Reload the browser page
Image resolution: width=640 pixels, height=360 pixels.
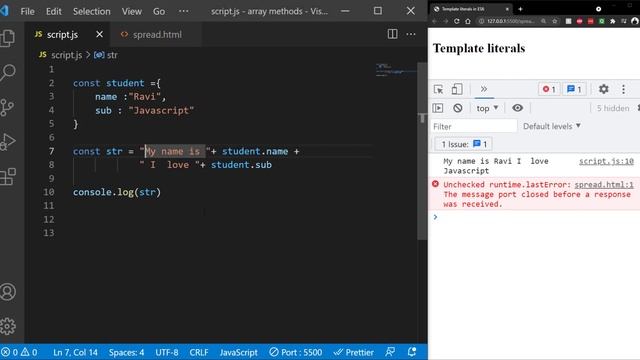coord(456,21)
